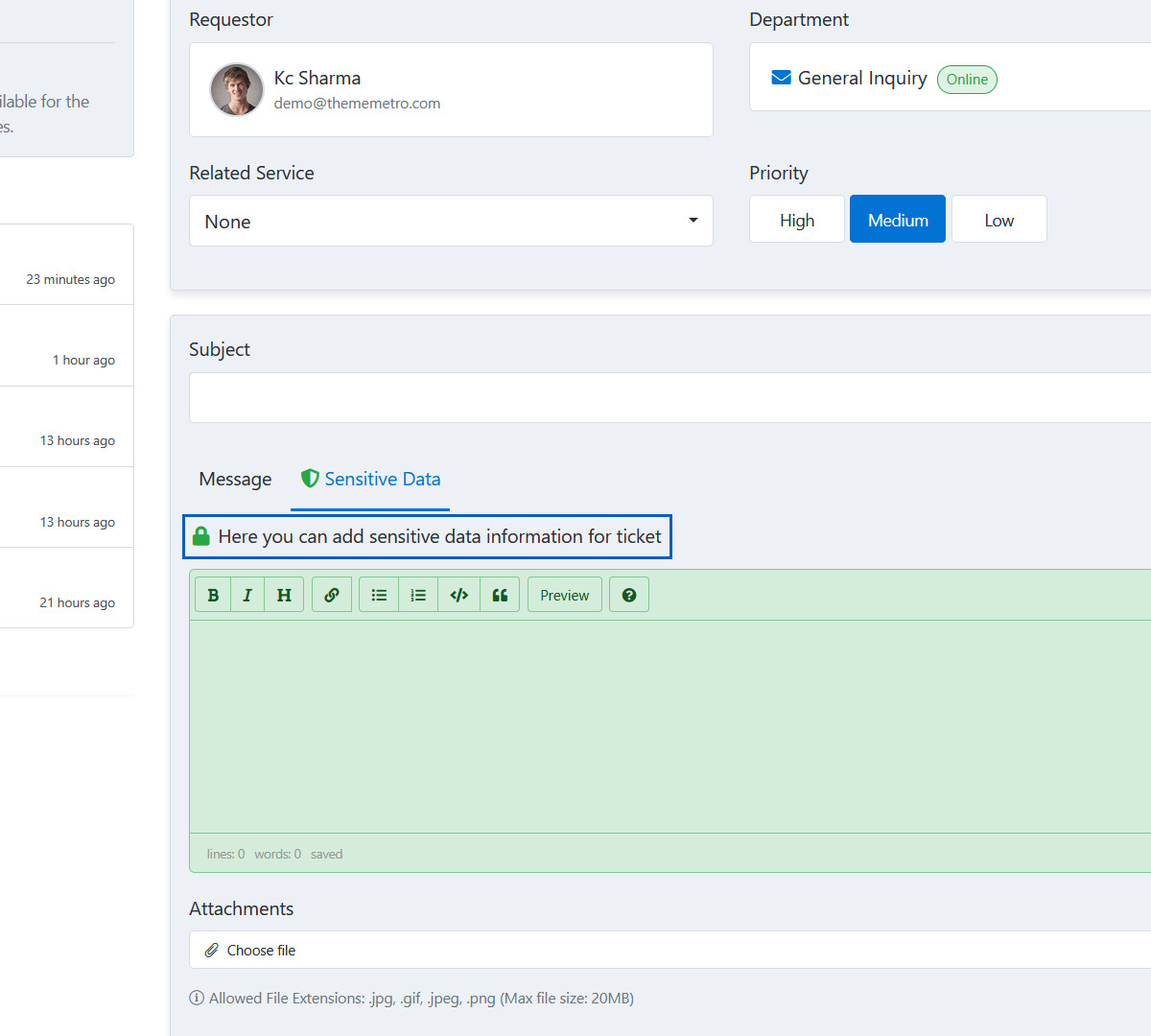
Task: Create a numbered list
Action: pos(418,595)
